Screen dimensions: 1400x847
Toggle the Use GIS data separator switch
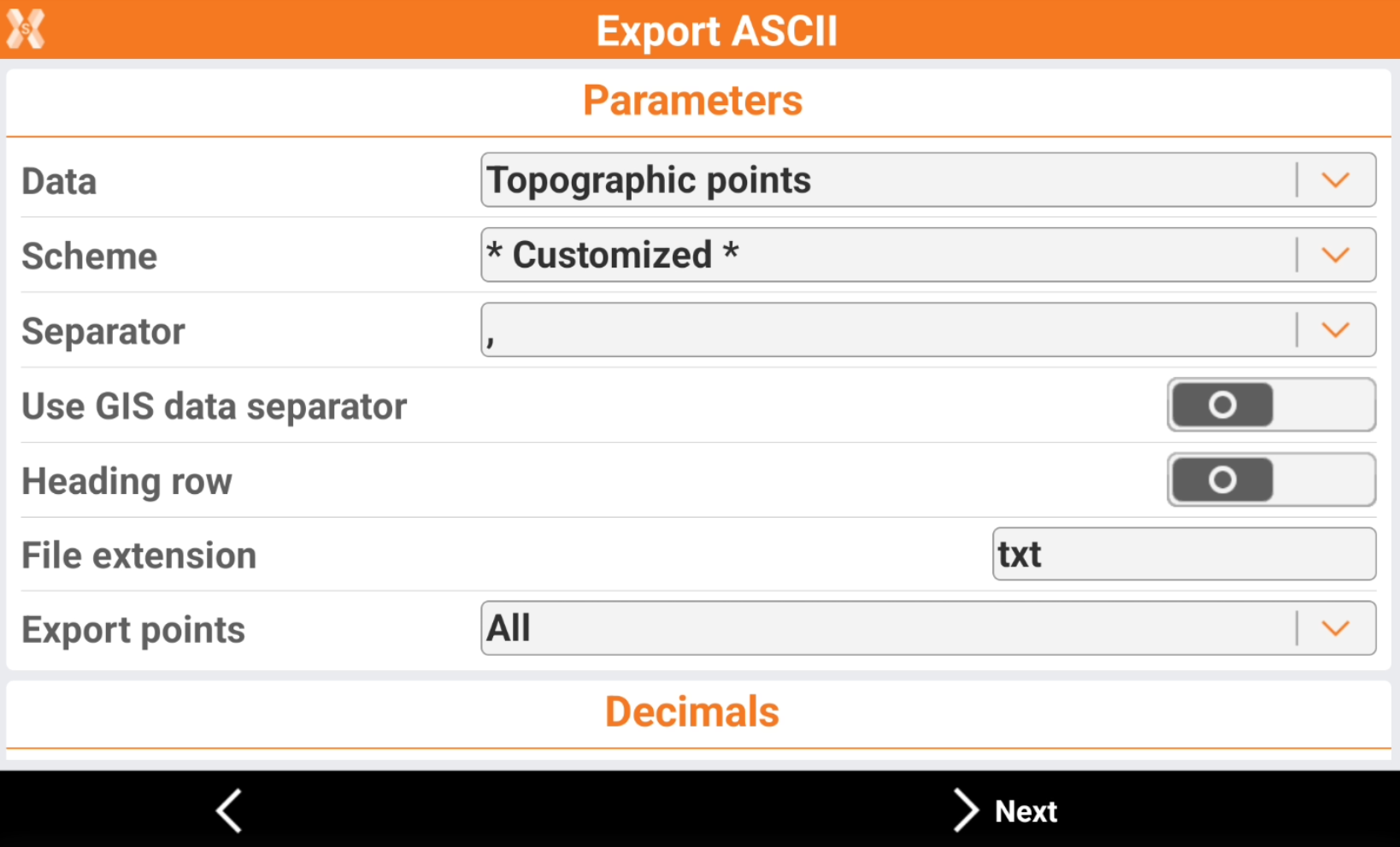click(x=1270, y=405)
